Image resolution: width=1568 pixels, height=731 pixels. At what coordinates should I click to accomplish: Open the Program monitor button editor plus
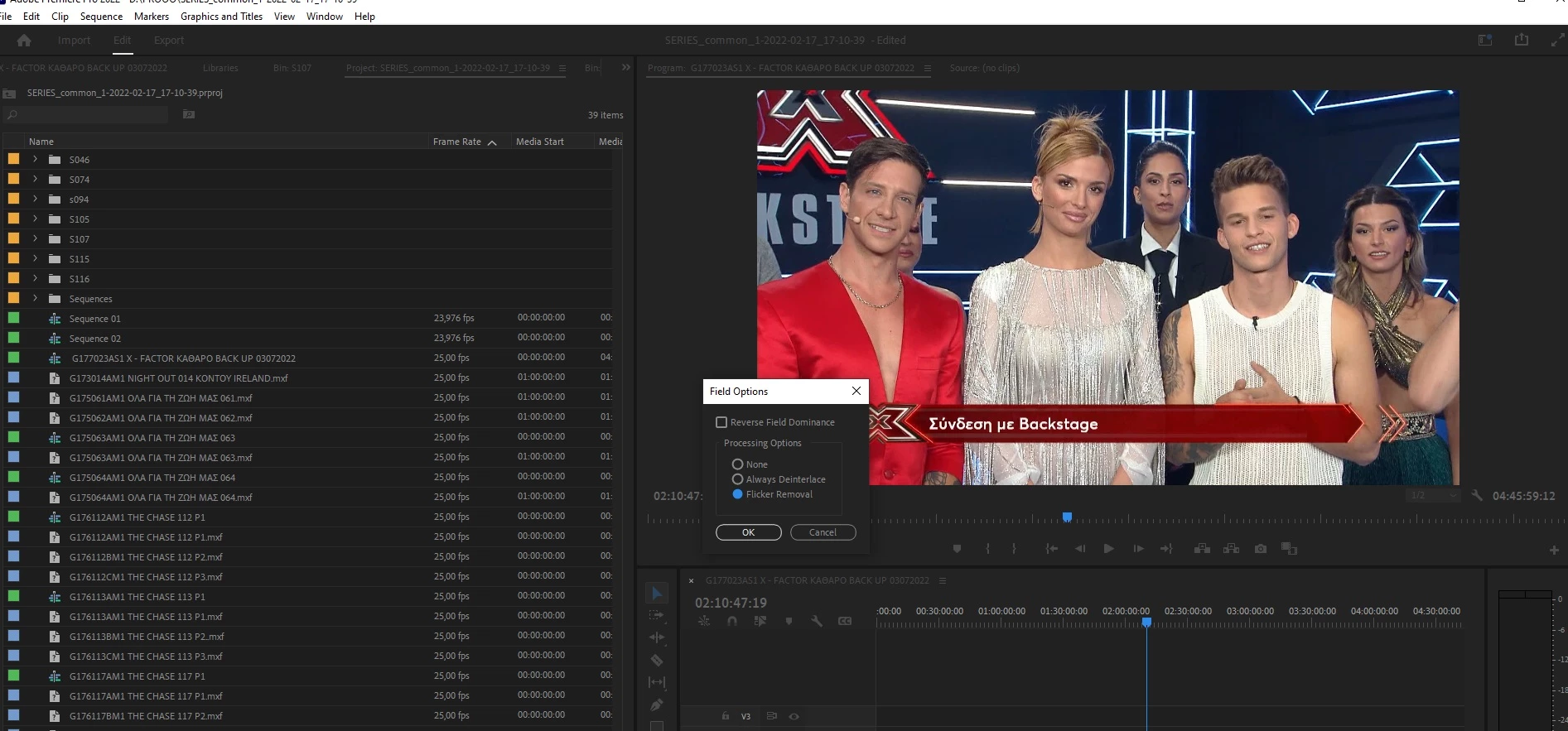tap(1554, 550)
